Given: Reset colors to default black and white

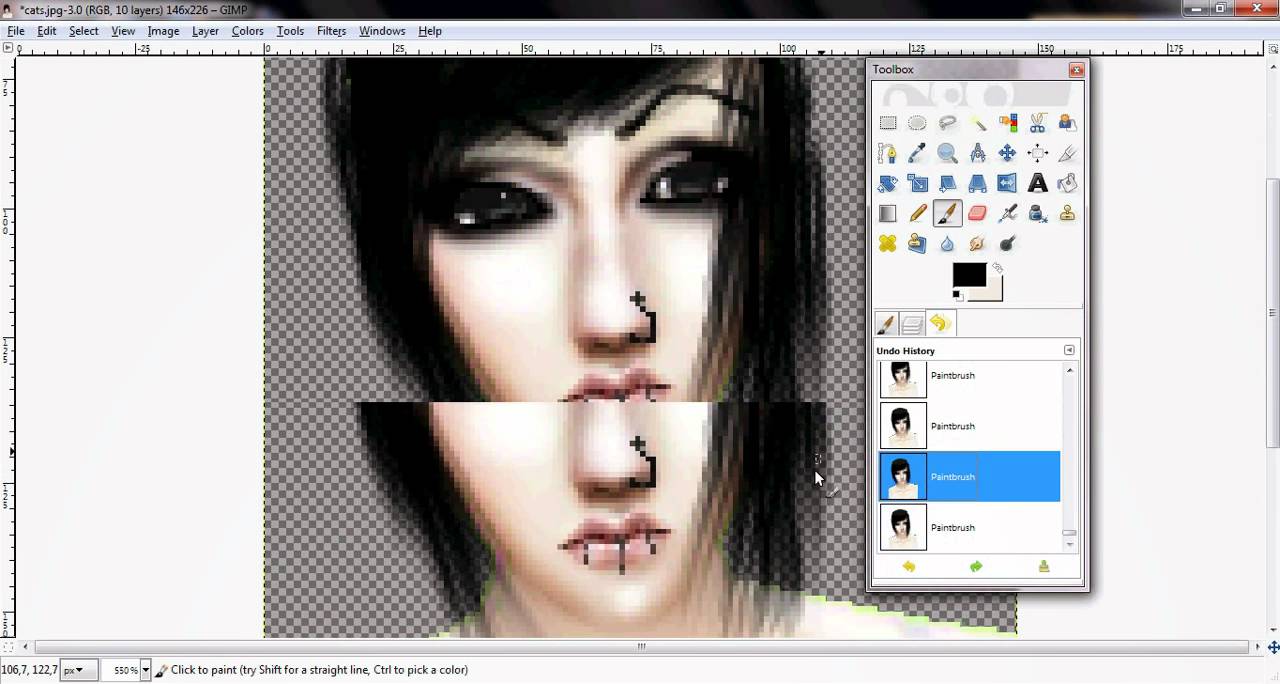Looking at the screenshot, I should tap(958, 295).
